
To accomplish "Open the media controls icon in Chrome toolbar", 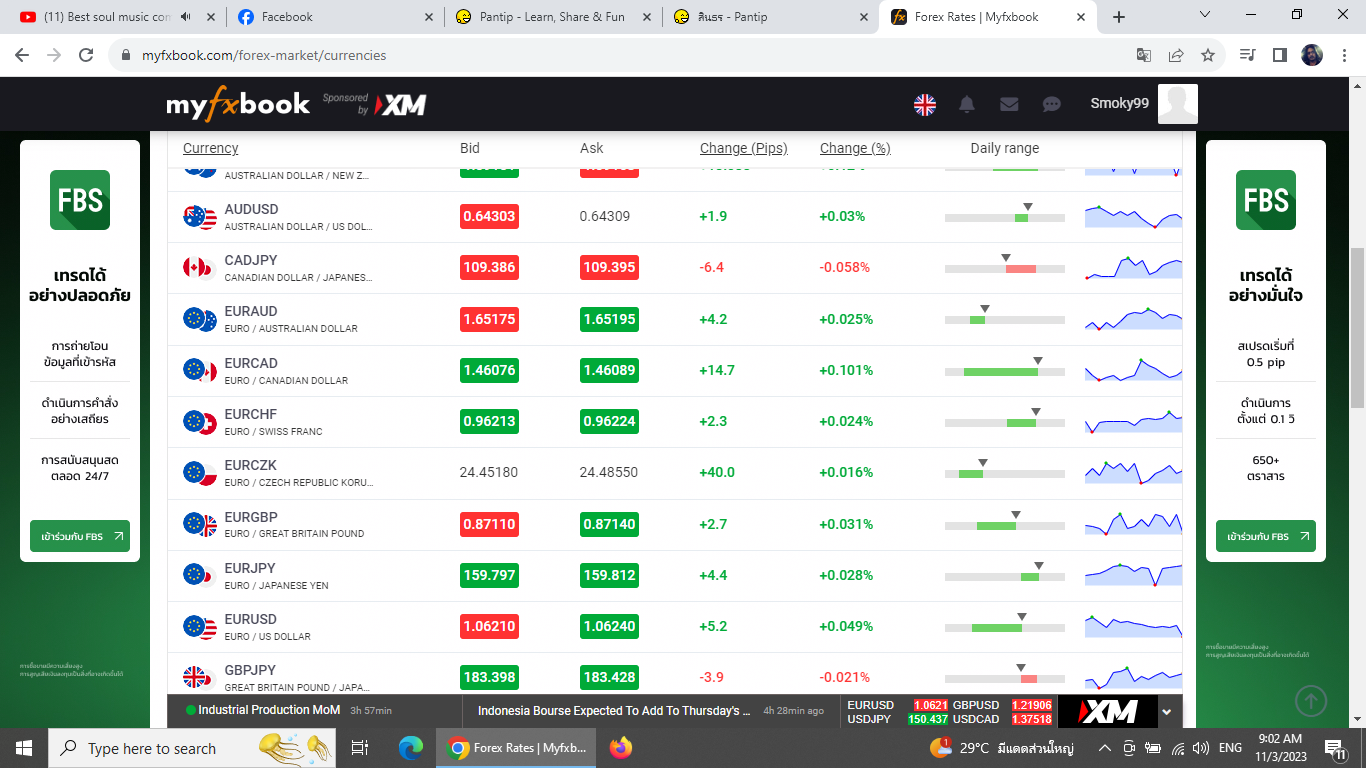I will point(1247,55).
